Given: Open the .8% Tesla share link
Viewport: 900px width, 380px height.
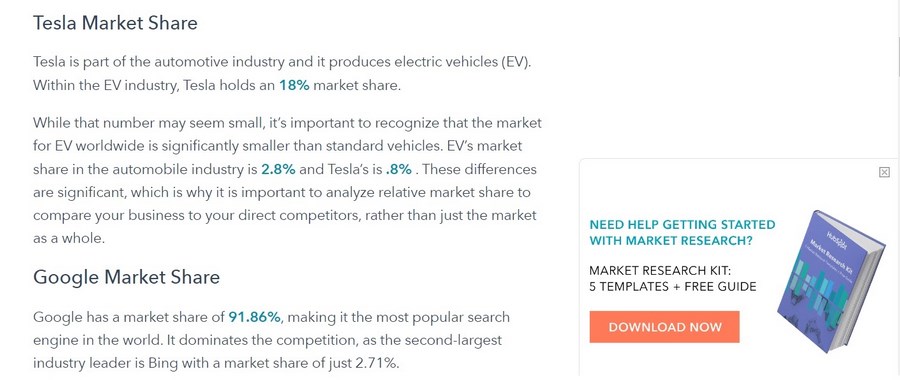Looking at the screenshot, I should point(398,169).
